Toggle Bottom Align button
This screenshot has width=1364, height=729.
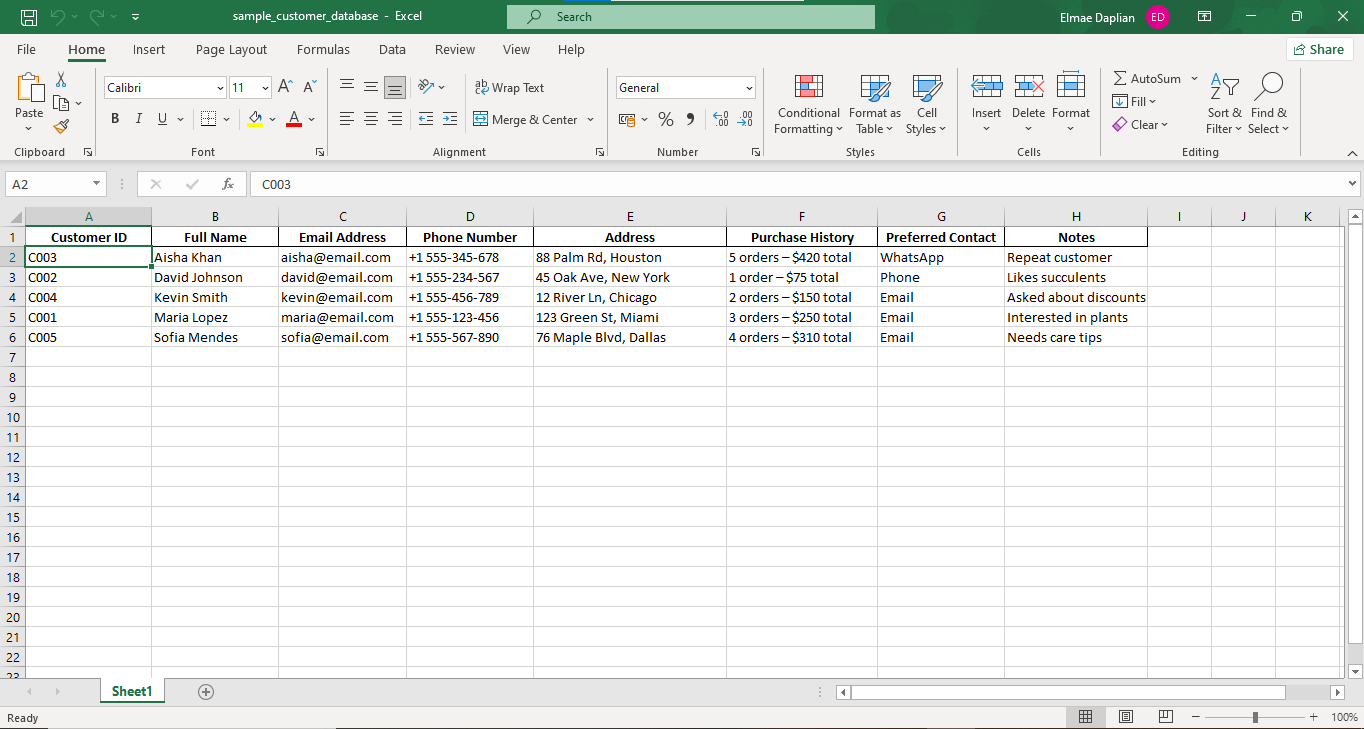click(395, 88)
